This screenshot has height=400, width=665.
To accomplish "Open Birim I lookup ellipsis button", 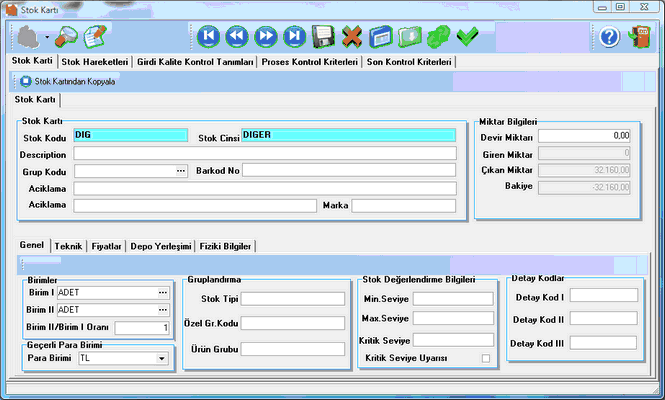I will pos(163,293).
